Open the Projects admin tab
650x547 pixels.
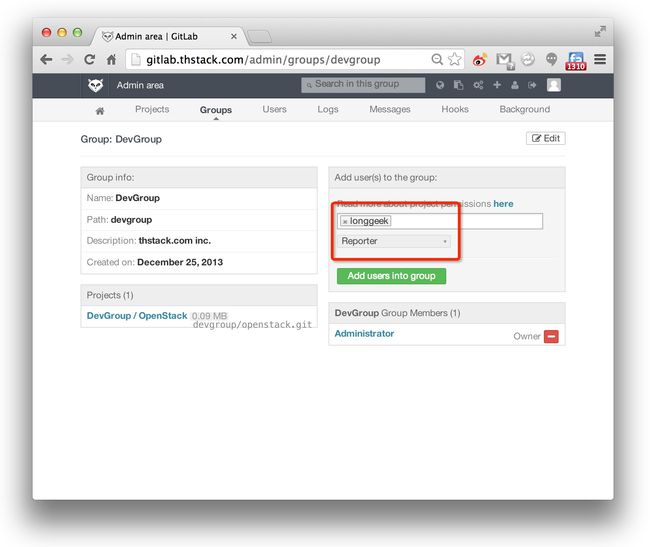[152, 109]
